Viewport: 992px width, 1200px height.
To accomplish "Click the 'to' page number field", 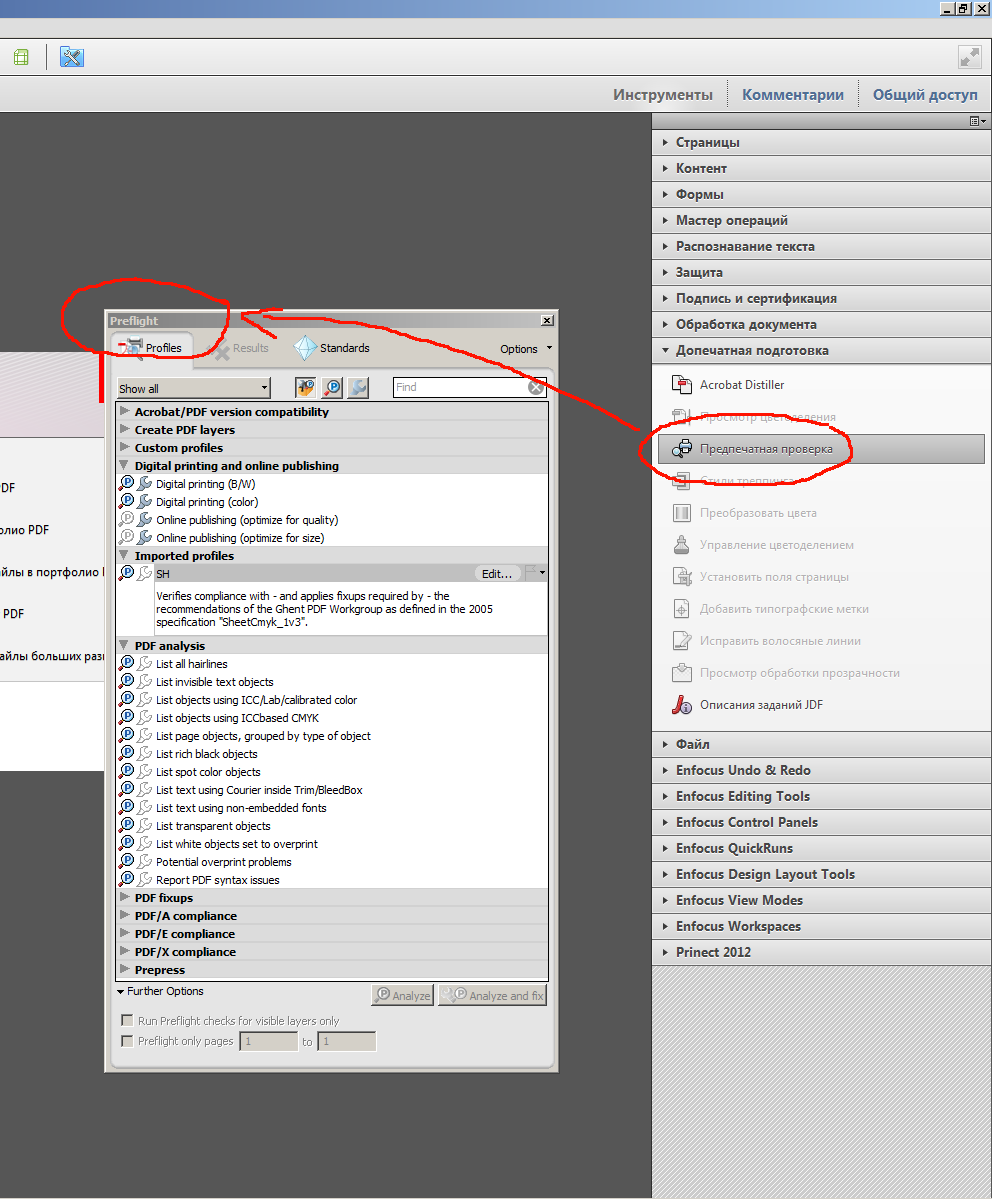I will click(x=346, y=1042).
